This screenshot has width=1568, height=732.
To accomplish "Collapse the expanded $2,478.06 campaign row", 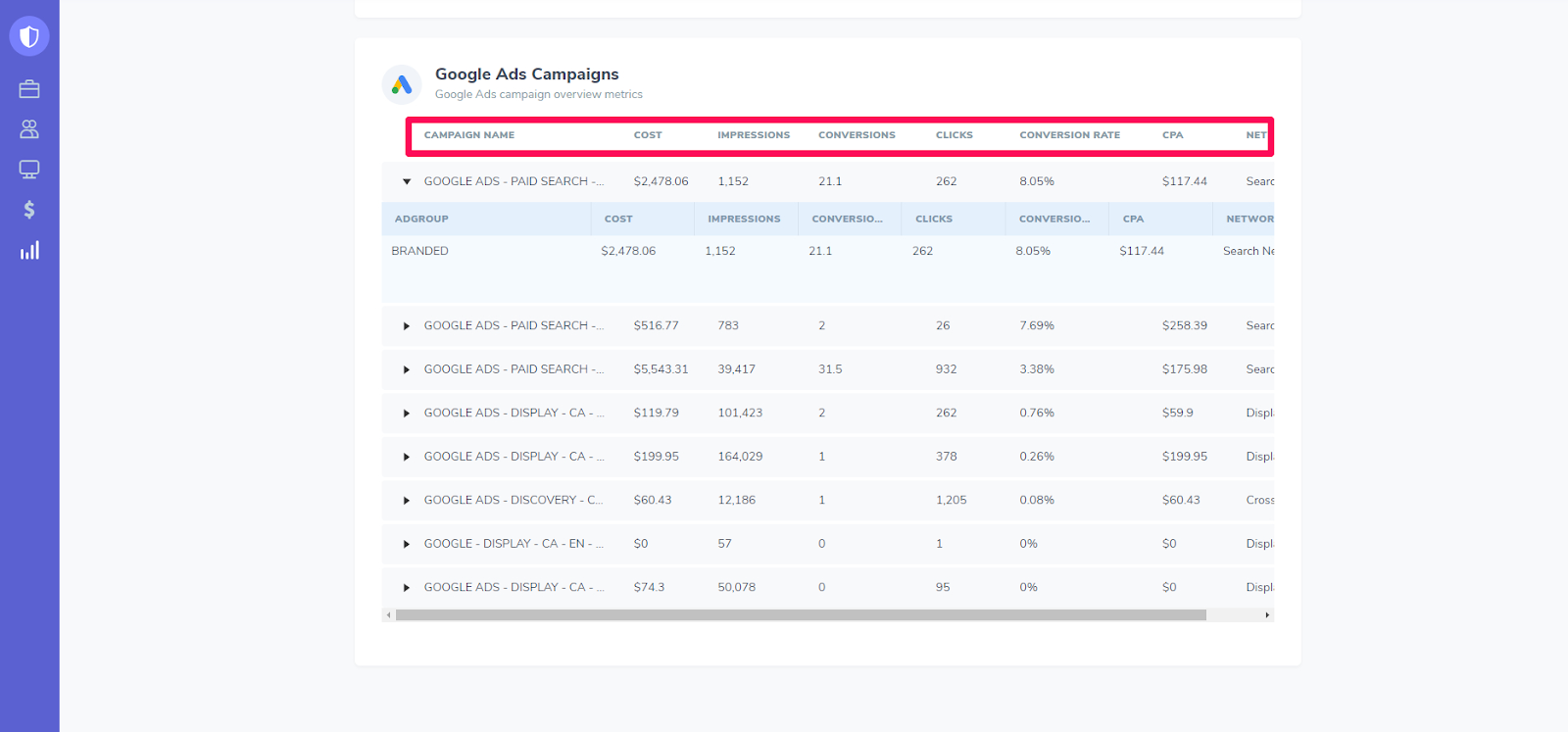I will (407, 182).
